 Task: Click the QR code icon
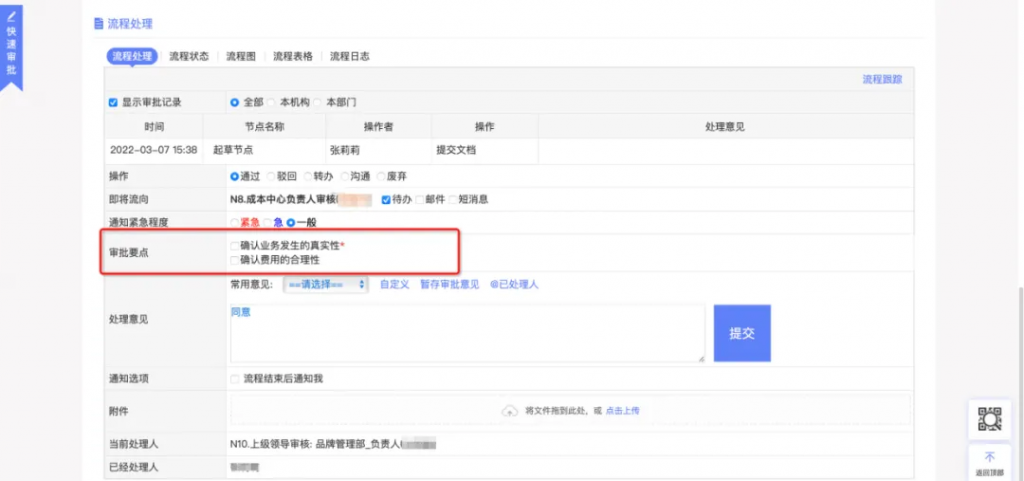[x=988, y=420]
